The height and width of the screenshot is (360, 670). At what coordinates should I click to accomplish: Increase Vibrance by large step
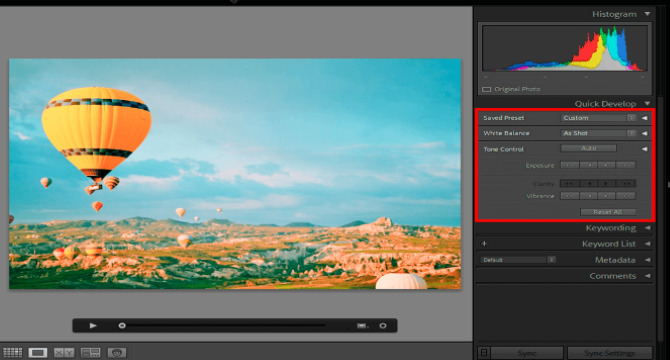pos(626,196)
